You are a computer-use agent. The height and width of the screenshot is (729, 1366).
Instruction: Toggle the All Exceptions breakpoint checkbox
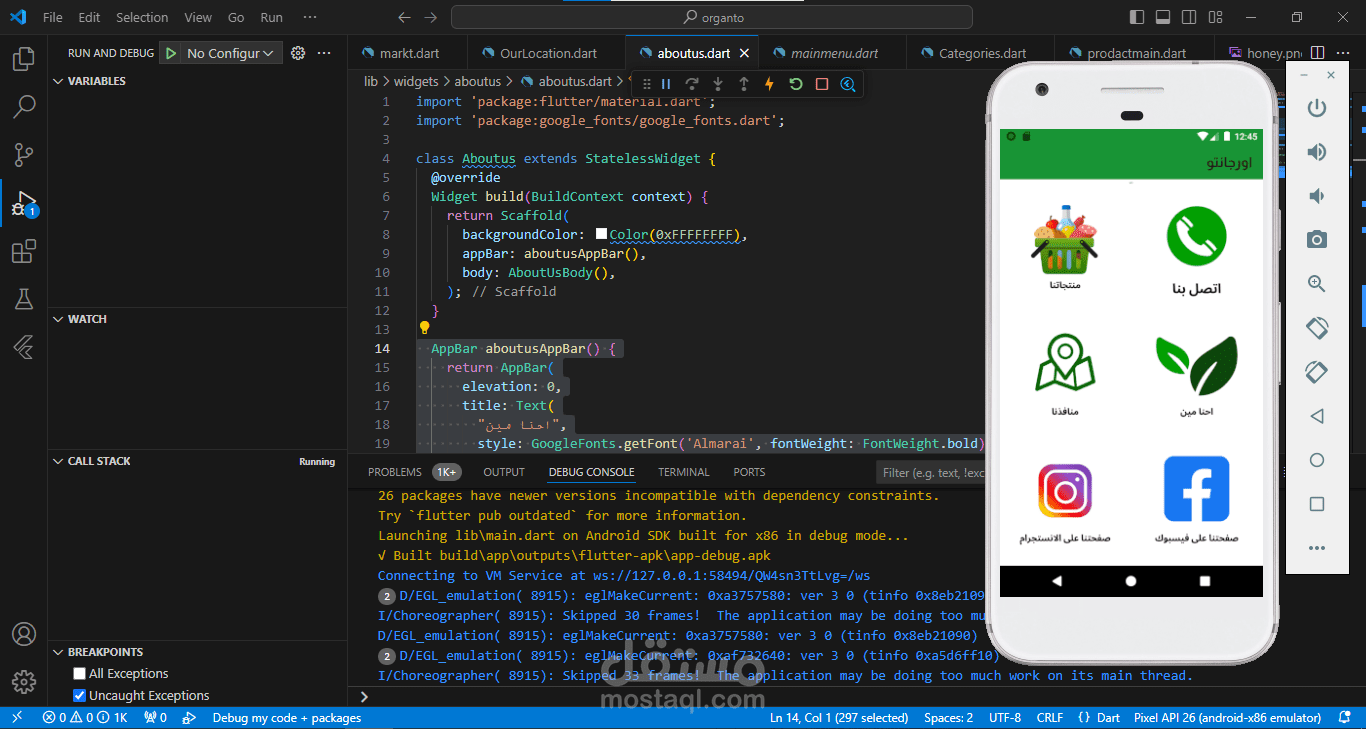tap(80, 674)
